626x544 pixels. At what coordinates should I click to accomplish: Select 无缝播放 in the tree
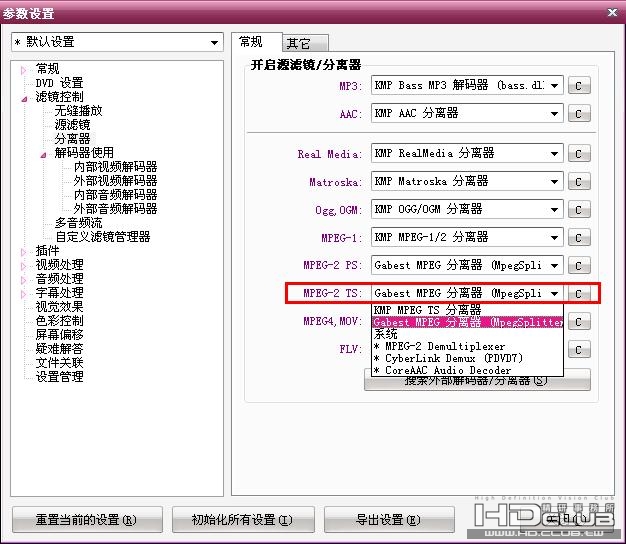(x=78, y=111)
